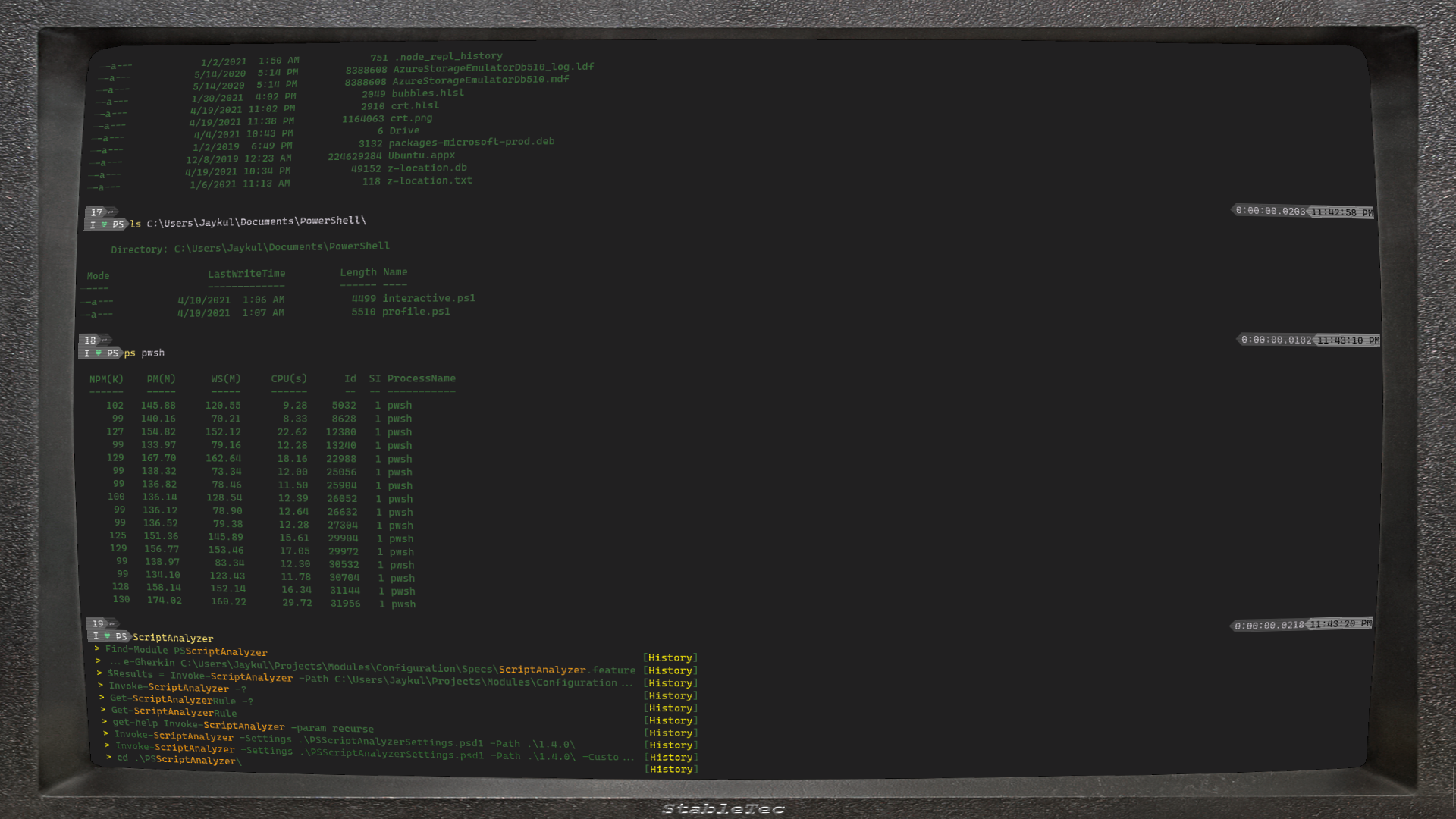Select Get-ScriptAnalyzerRule -? history suggestion
Viewport: 1456px width, 819px height.
point(181,699)
